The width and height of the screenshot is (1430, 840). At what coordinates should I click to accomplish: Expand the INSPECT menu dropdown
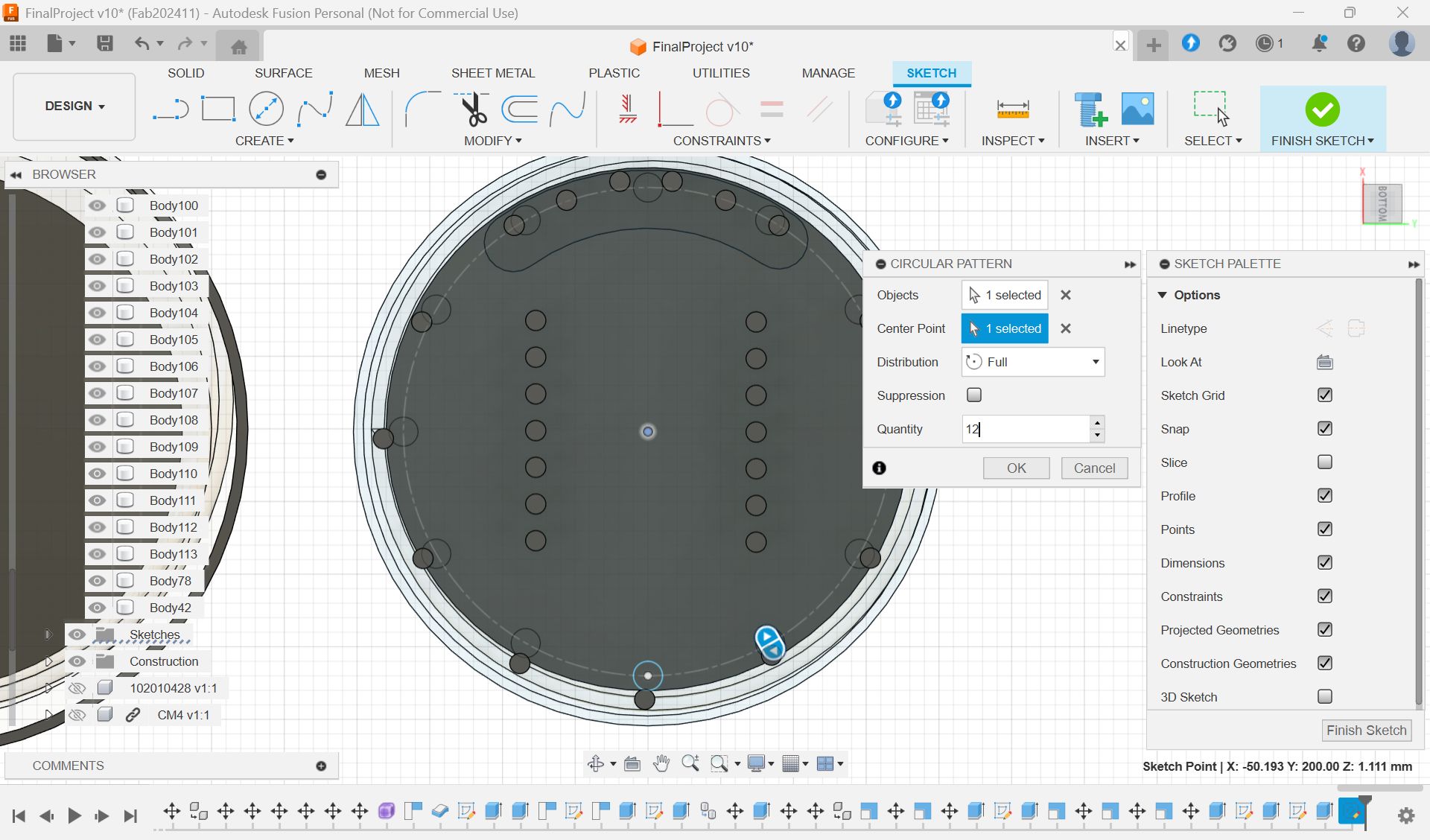[x=1013, y=141]
